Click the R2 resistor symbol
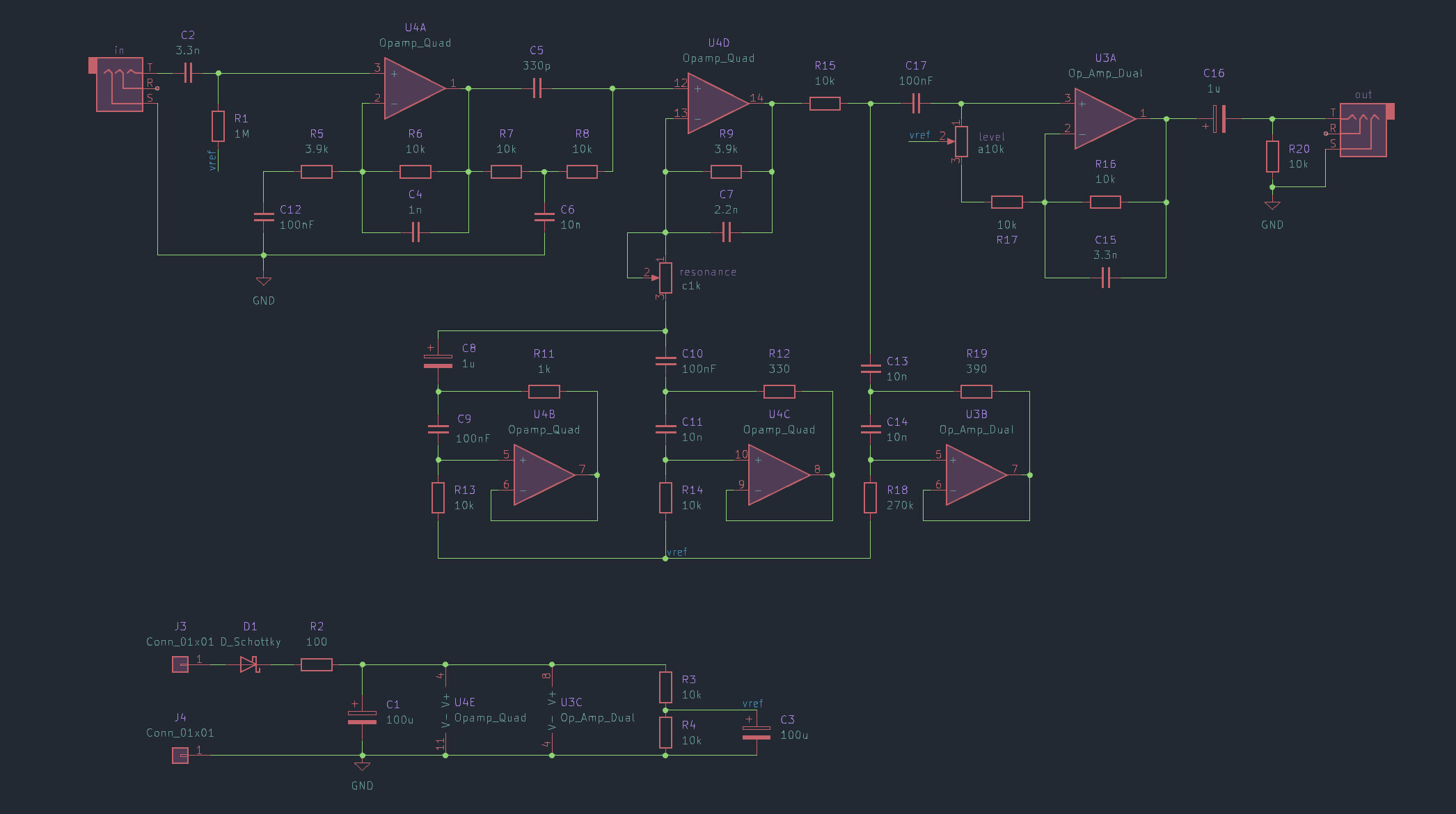 [317, 664]
